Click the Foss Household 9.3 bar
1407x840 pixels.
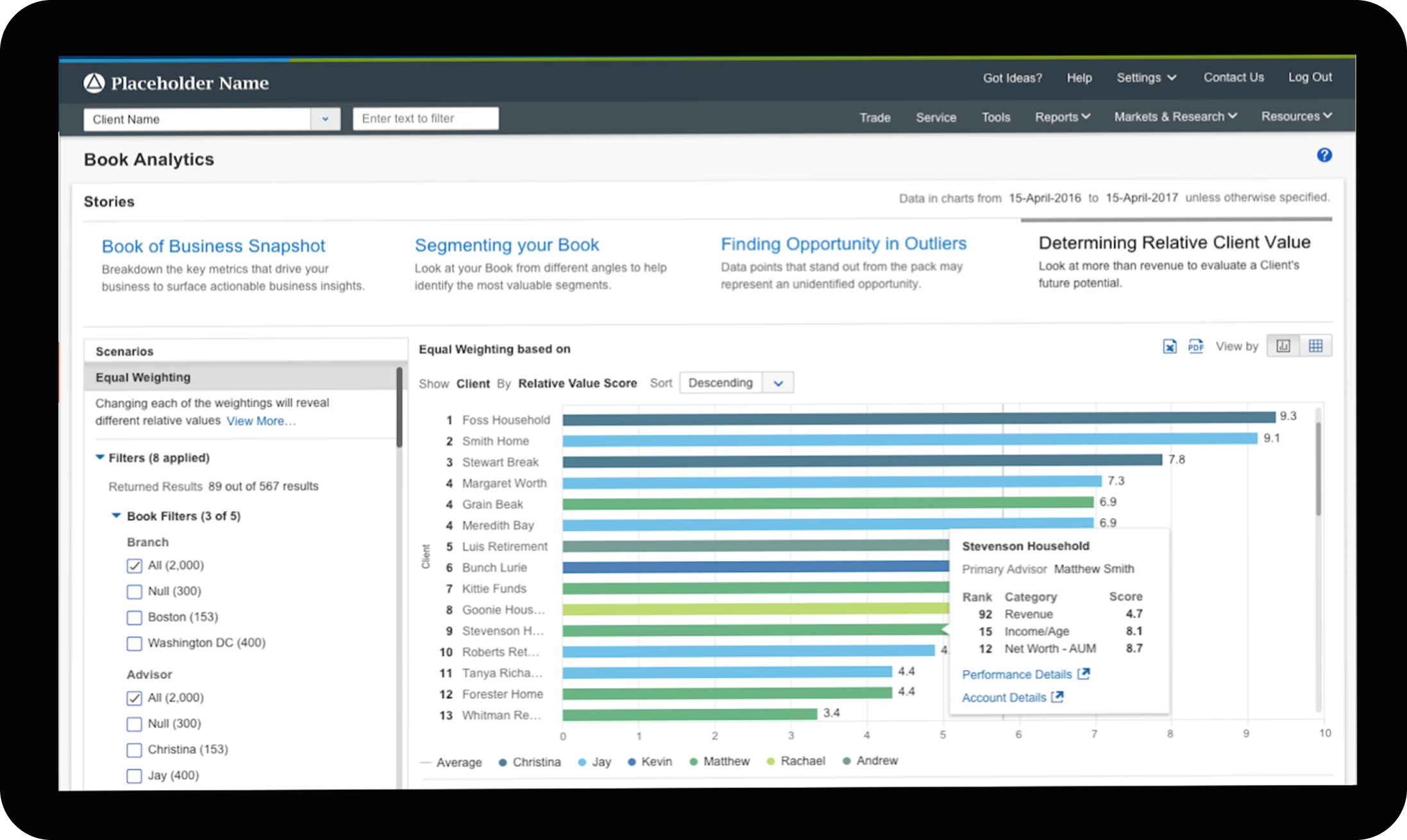918,418
